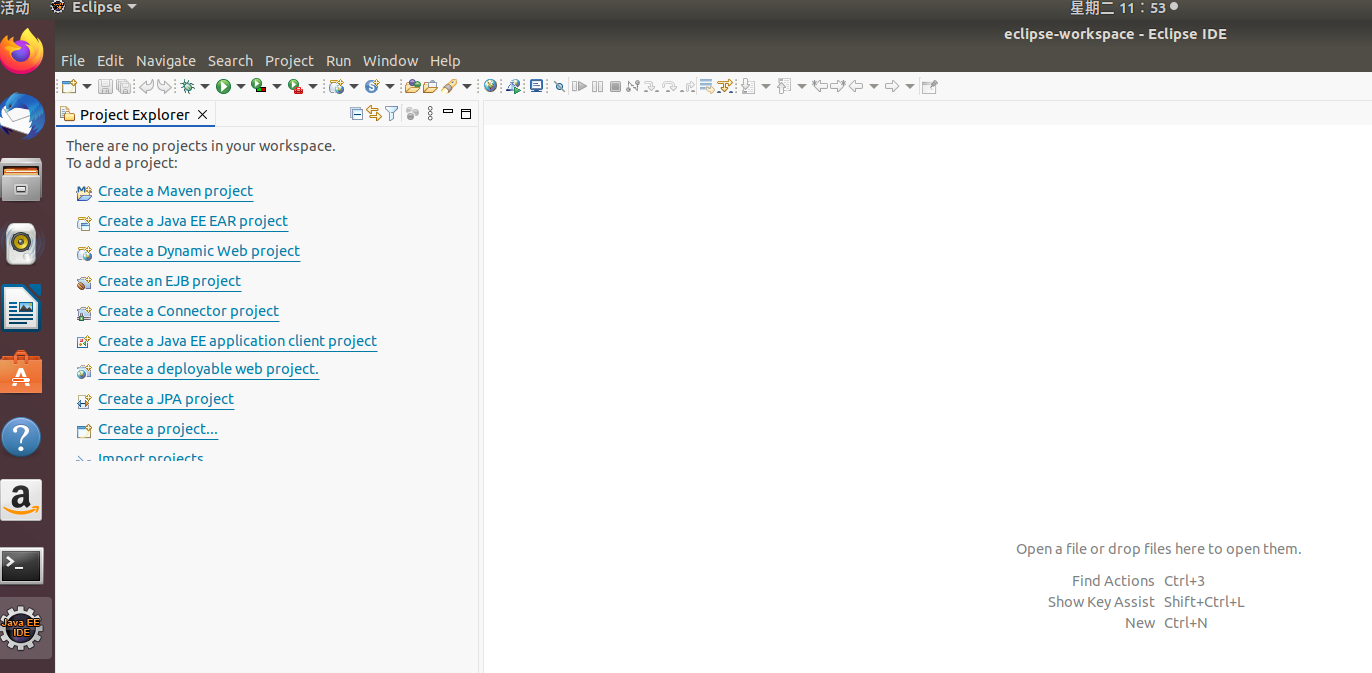Click the New Servlet S icon
Screen dimensions: 1372x673
click(372, 86)
